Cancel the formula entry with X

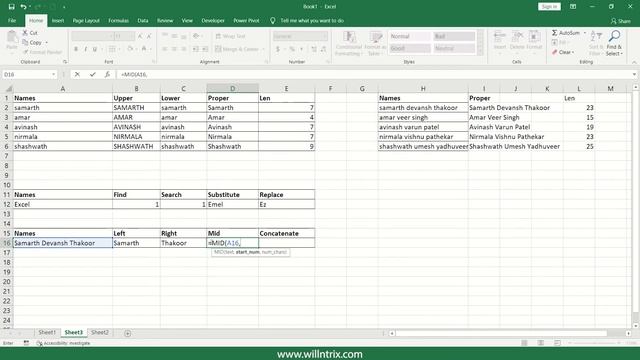pos(77,74)
